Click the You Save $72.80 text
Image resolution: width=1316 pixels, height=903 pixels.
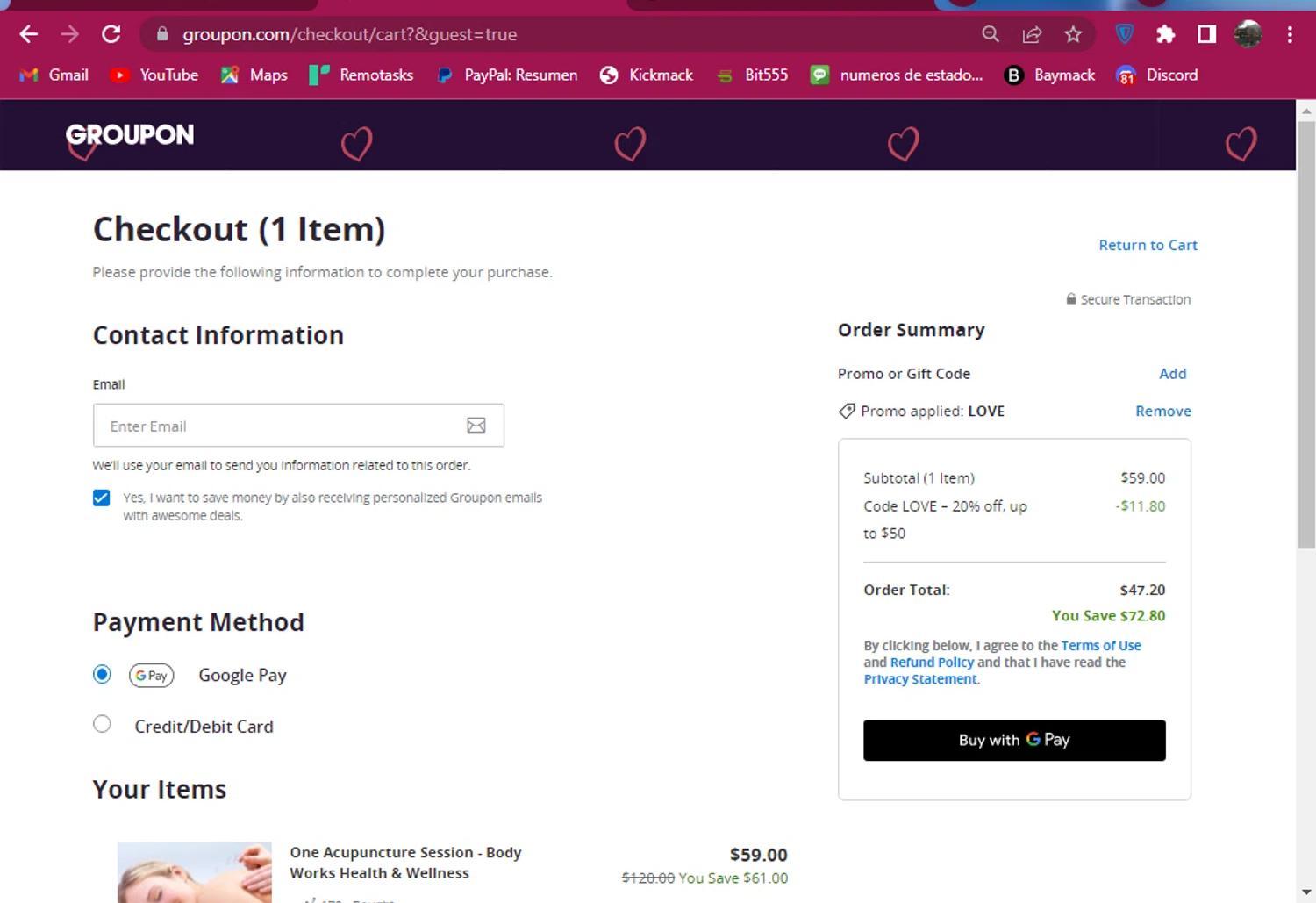1109,616
